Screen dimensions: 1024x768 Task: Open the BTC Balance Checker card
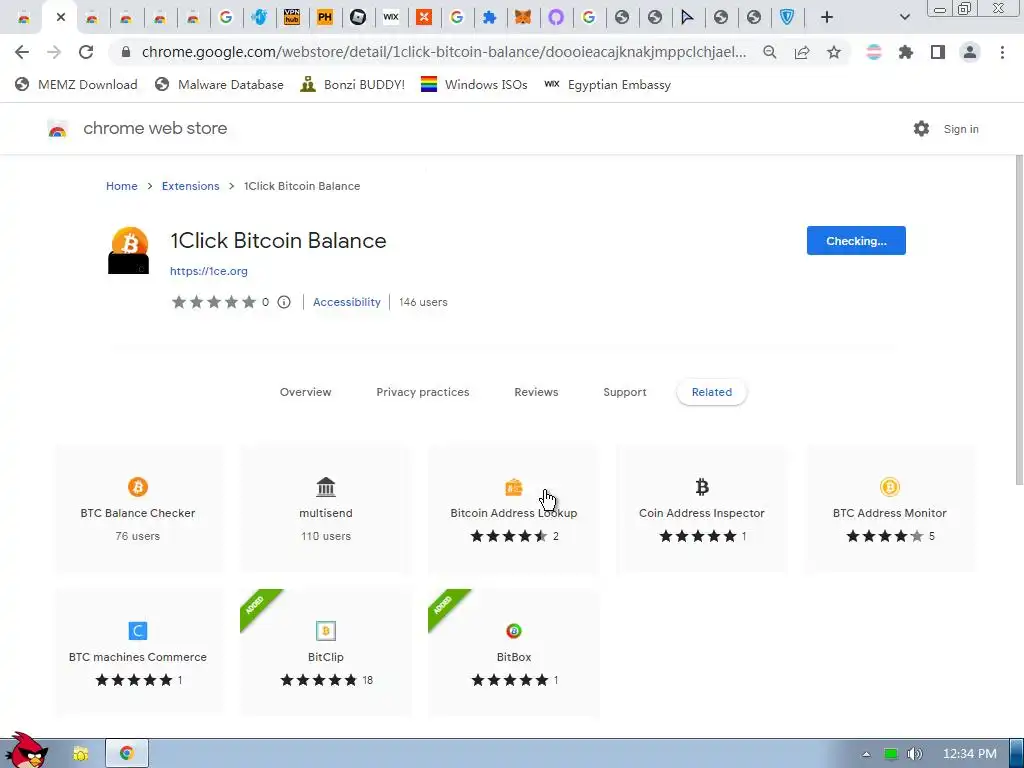(138, 509)
